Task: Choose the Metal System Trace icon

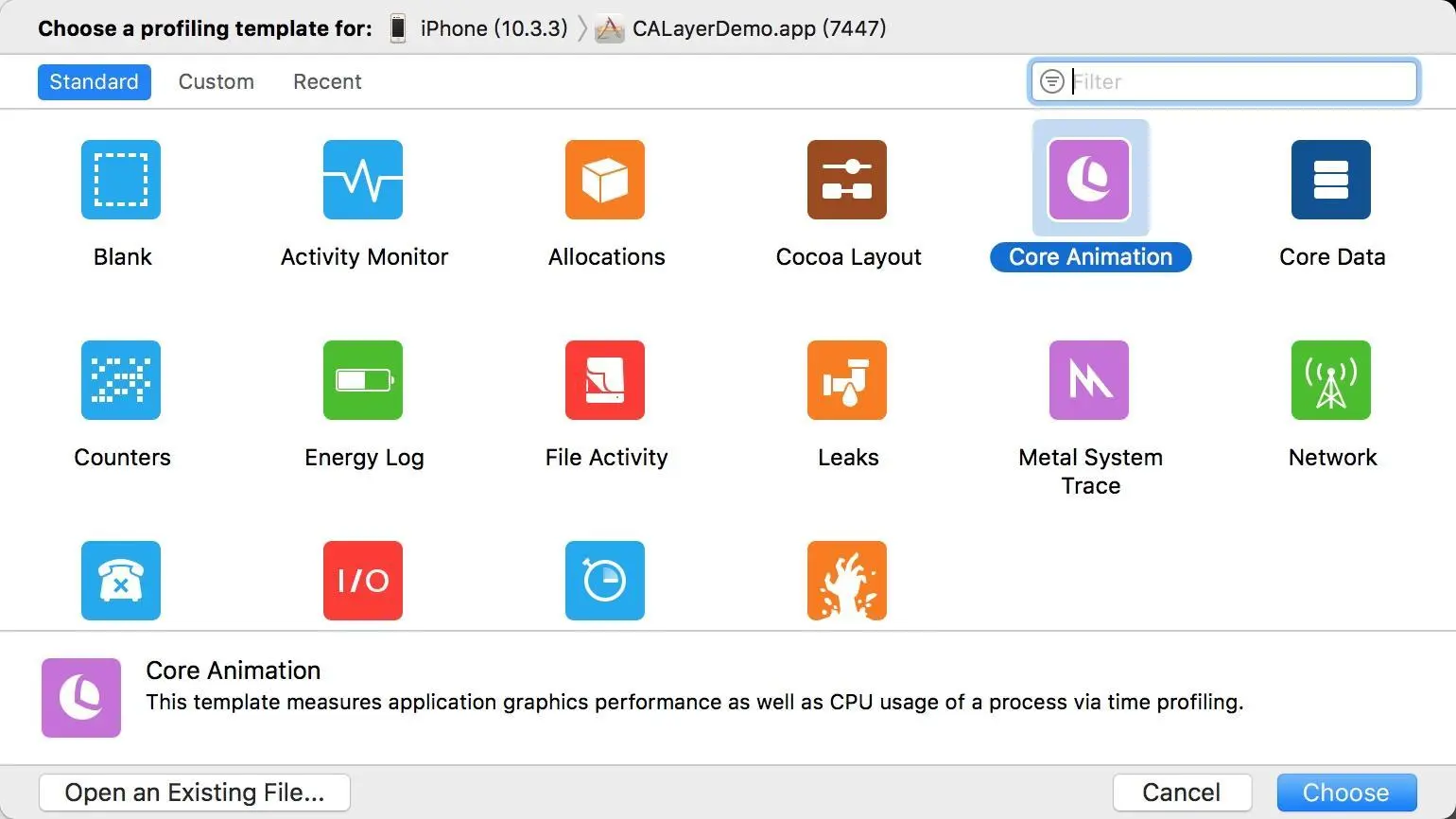Action: [1089, 380]
